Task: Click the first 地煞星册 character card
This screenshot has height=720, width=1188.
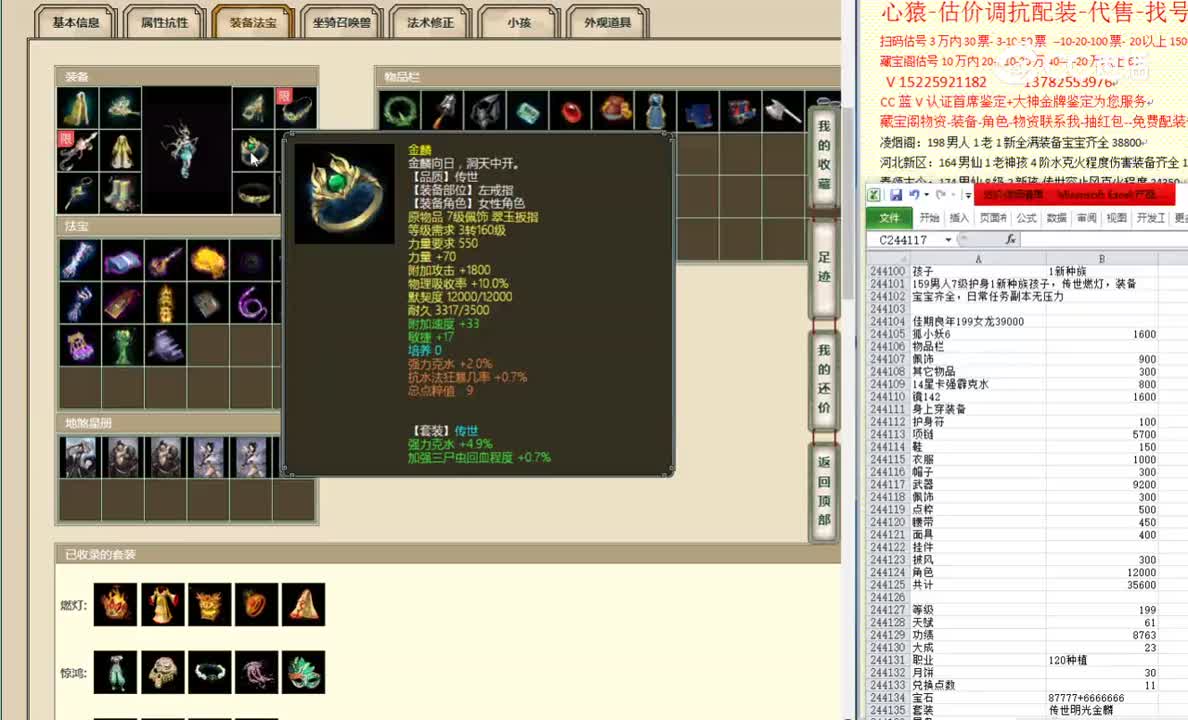Action: pyautogui.click(x=80, y=458)
